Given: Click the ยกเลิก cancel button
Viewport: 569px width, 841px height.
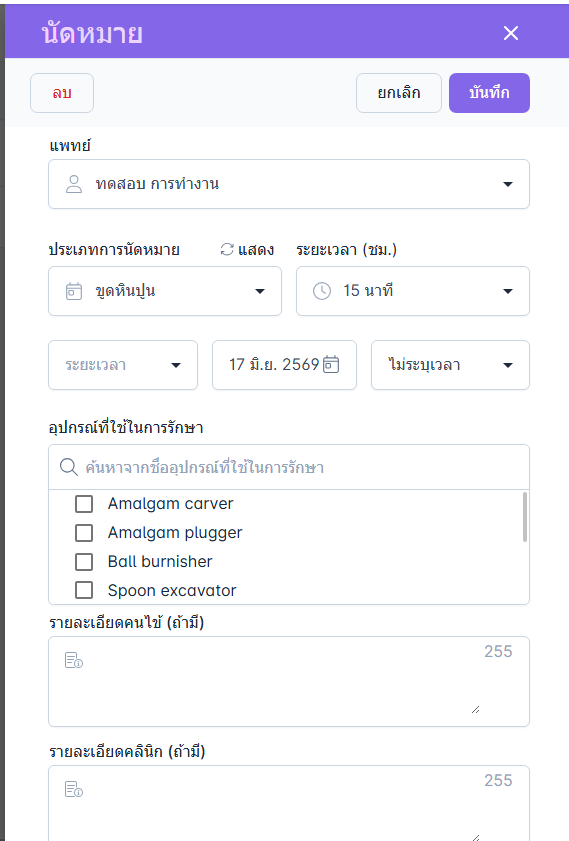Looking at the screenshot, I should (x=398, y=93).
